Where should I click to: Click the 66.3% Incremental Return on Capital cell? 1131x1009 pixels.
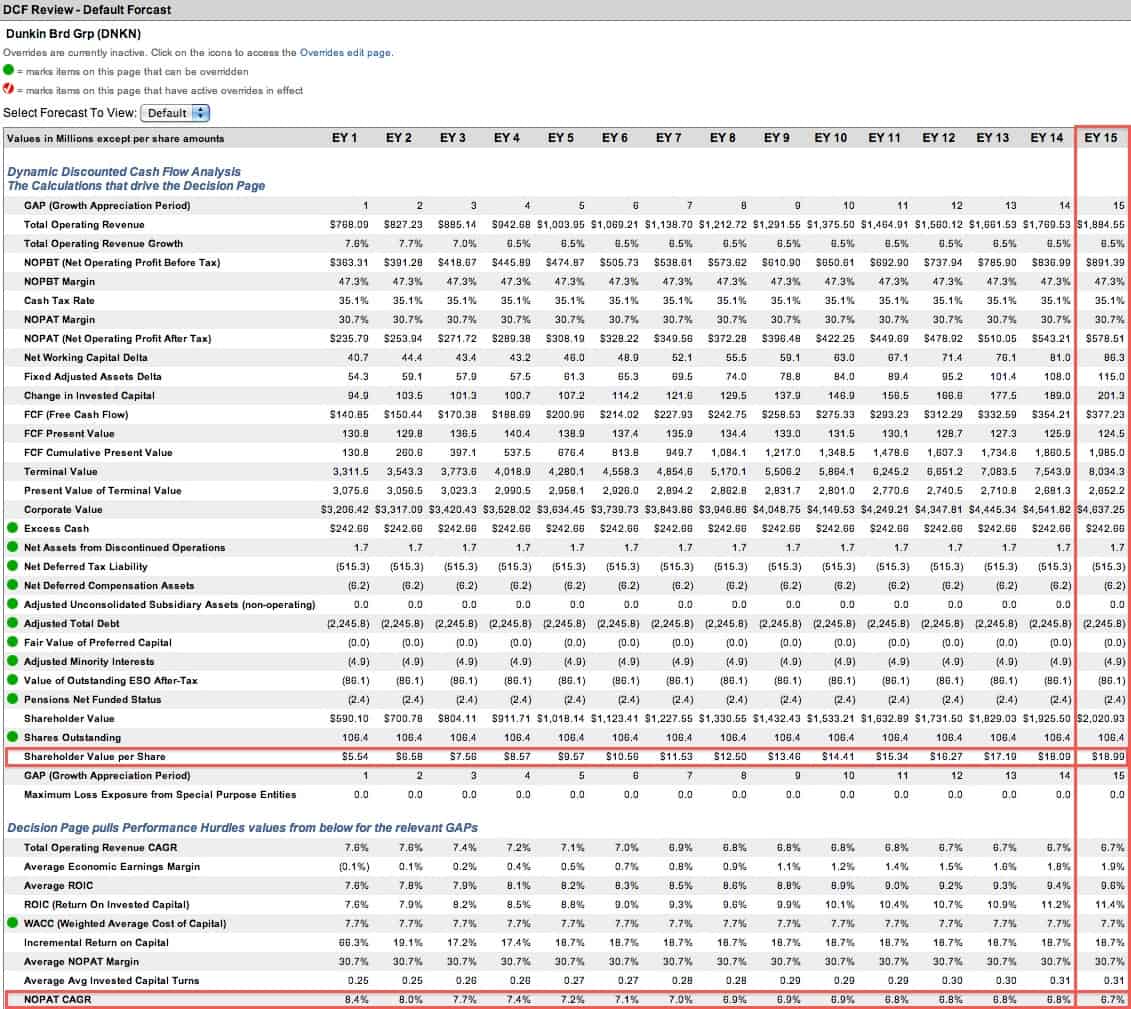coord(354,943)
